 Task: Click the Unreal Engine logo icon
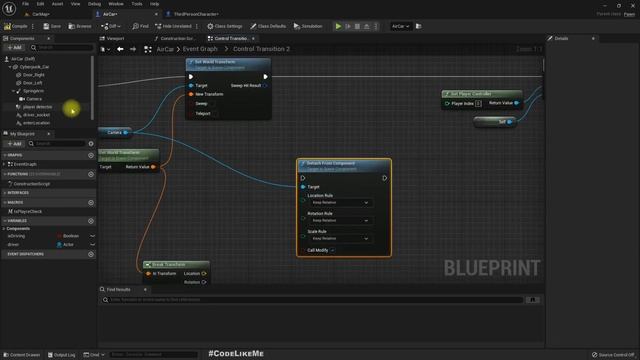point(9,8)
